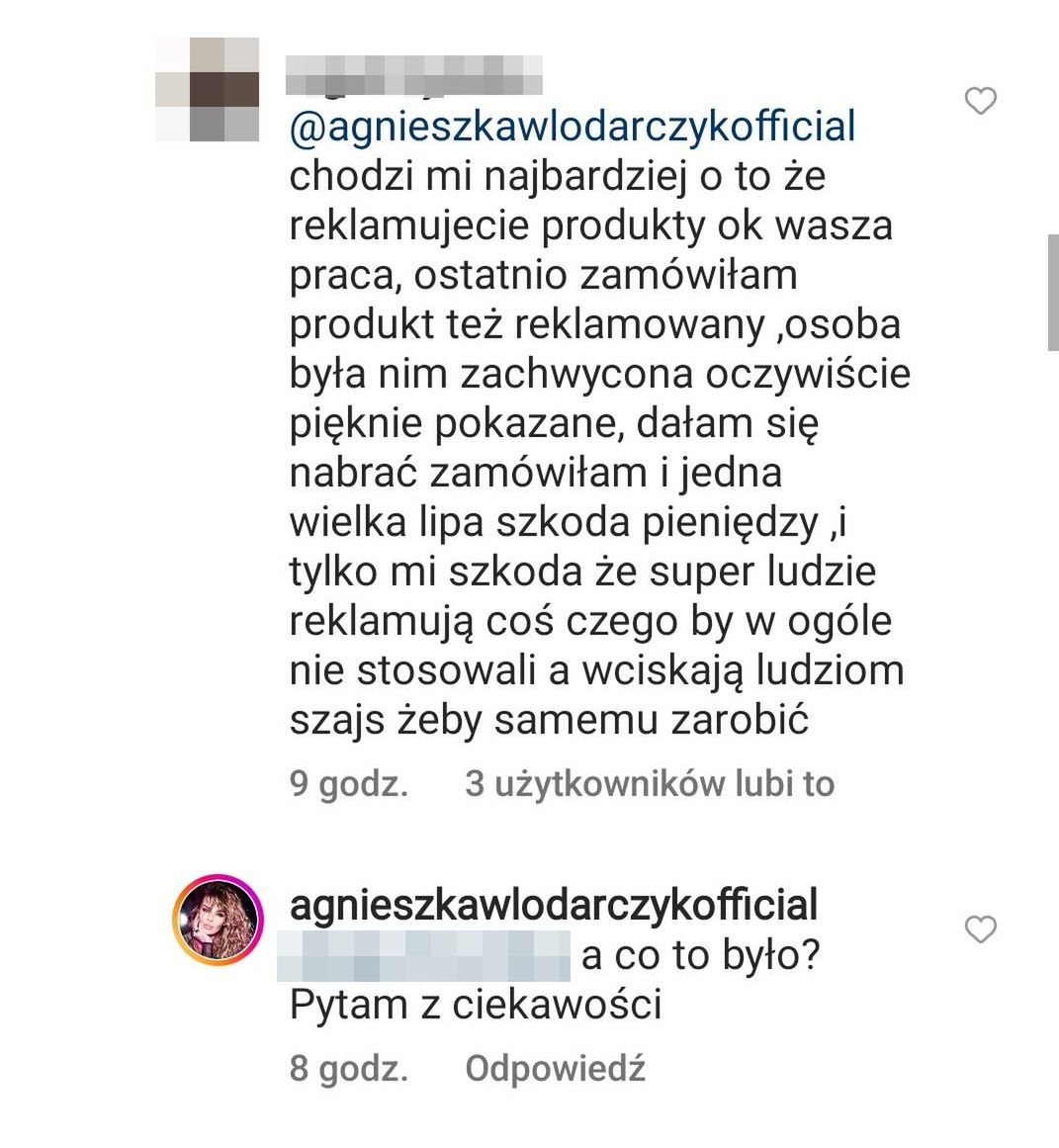Click the reply text 'Pytam z ciekawości'
This screenshot has height=1148, width=1059.
tap(476, 1006)
